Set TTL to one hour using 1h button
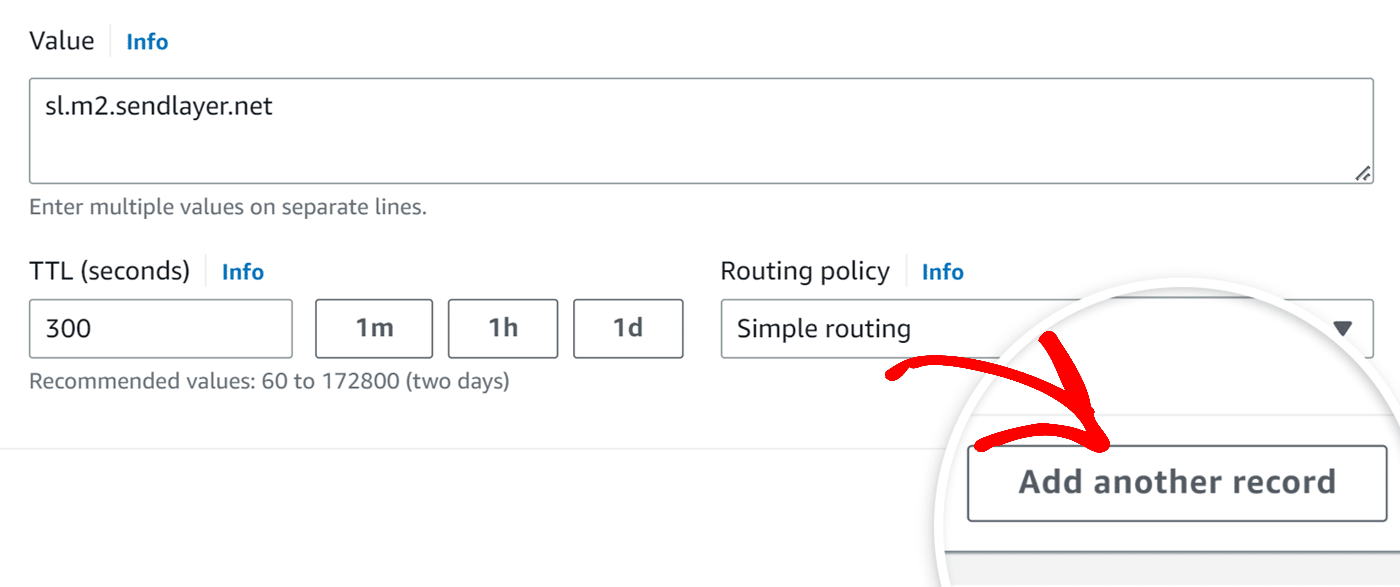This screenshot has height=587, width=1400. [x=502, y=328]
